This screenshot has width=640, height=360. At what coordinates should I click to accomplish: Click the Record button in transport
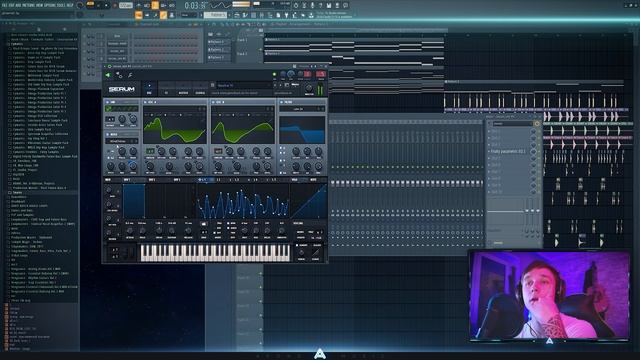115,6
